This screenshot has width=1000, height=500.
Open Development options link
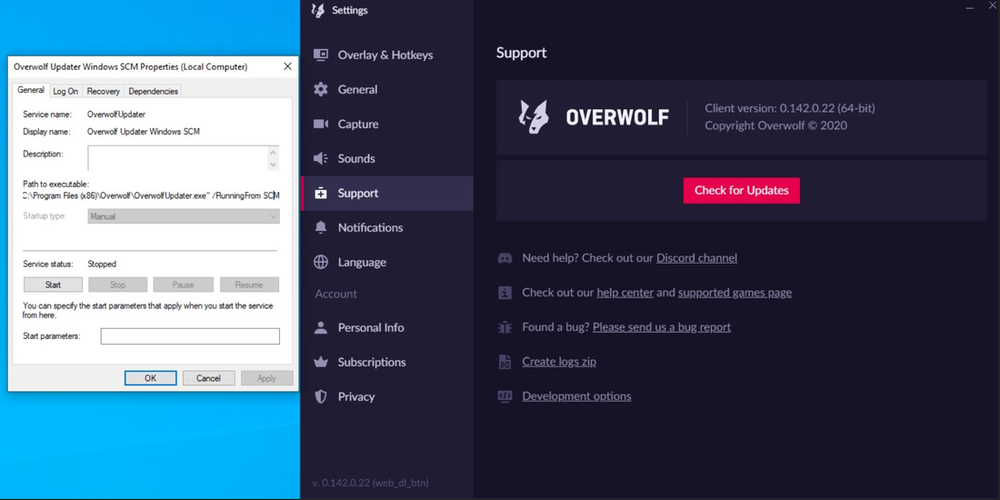click(x=577, y=396)
